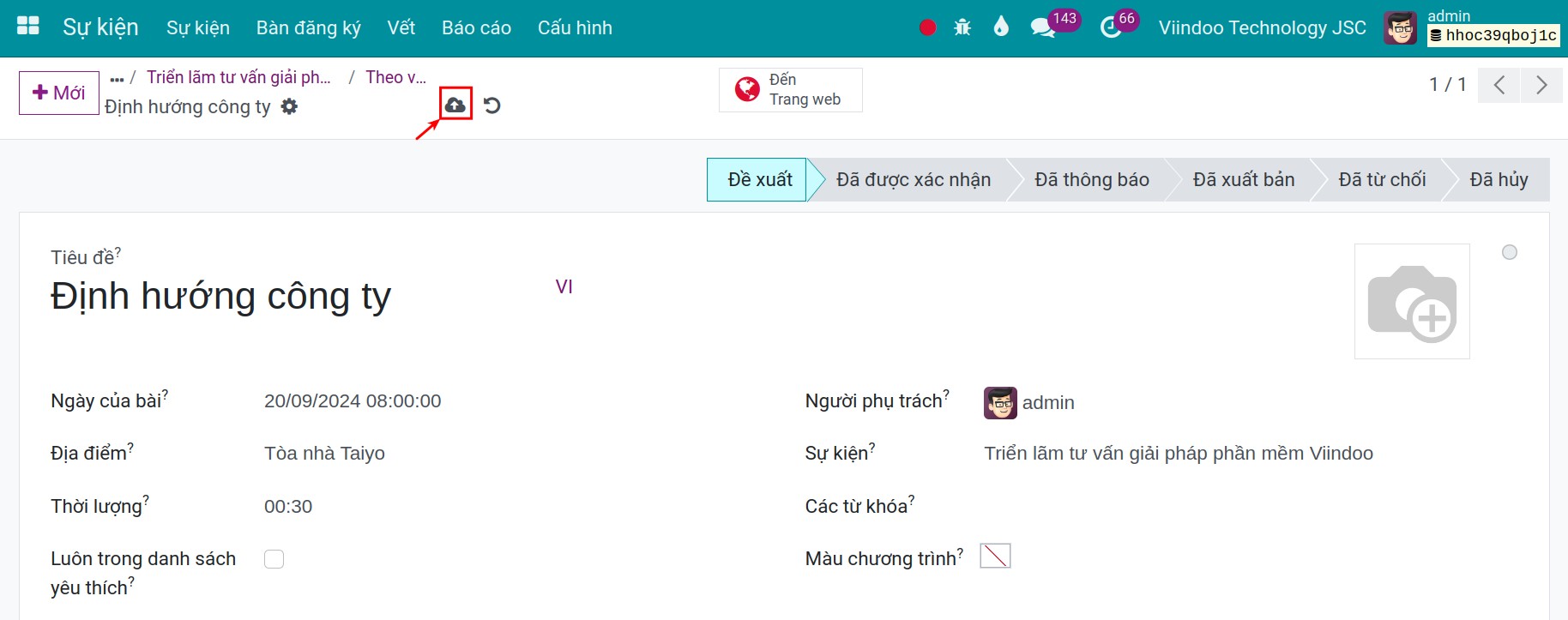Set stage to Đã từ chối

pos(1382,179)
